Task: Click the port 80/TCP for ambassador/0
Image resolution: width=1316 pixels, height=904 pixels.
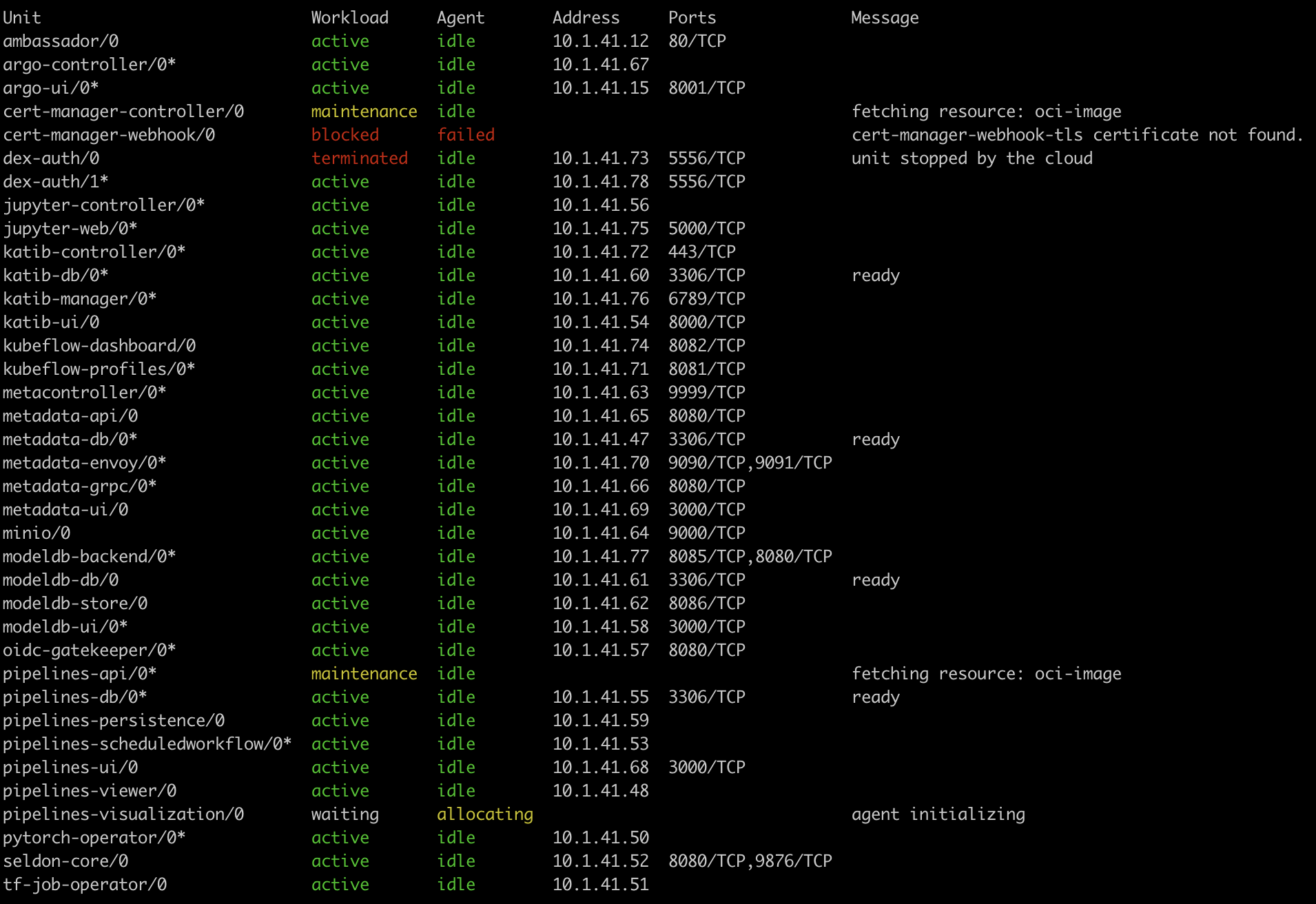Action: 695,41
